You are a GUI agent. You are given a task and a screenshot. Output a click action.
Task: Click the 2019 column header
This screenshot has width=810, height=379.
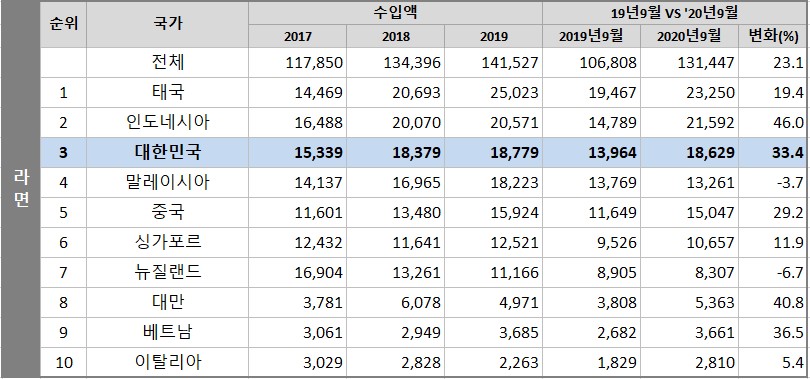coord(493,37)
